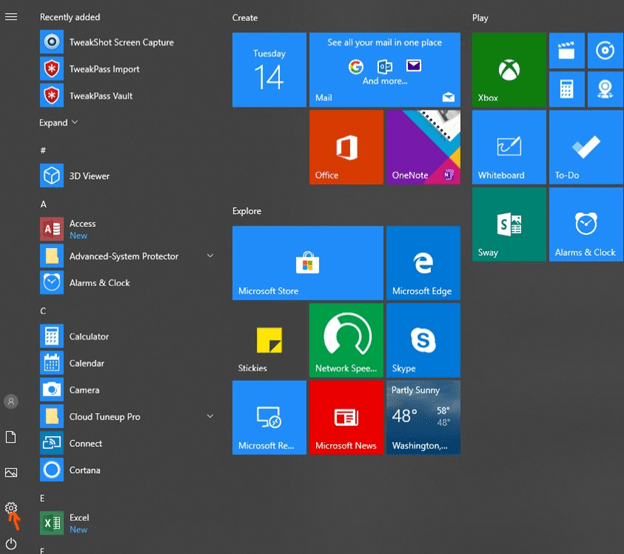Open the Groove Music disc tile
This screenshot has width=624, height=554.
click(605, 51)
